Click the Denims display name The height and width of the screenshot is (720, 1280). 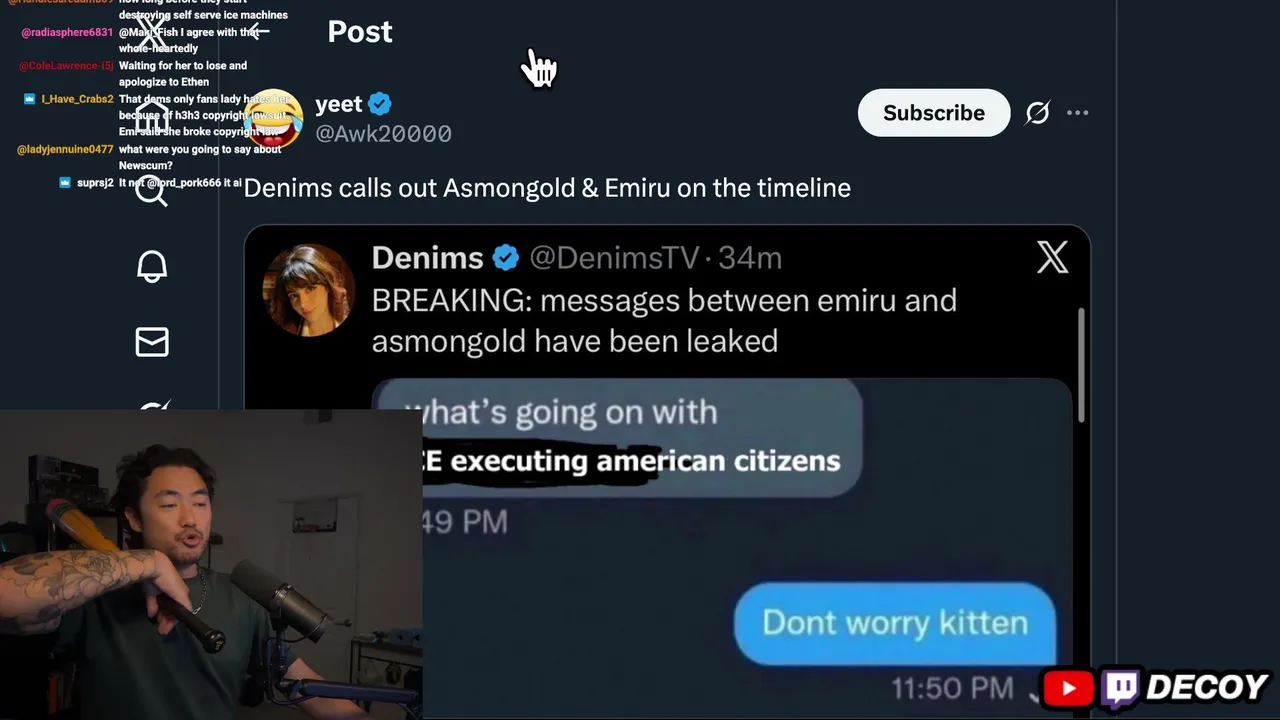(427, 258)
